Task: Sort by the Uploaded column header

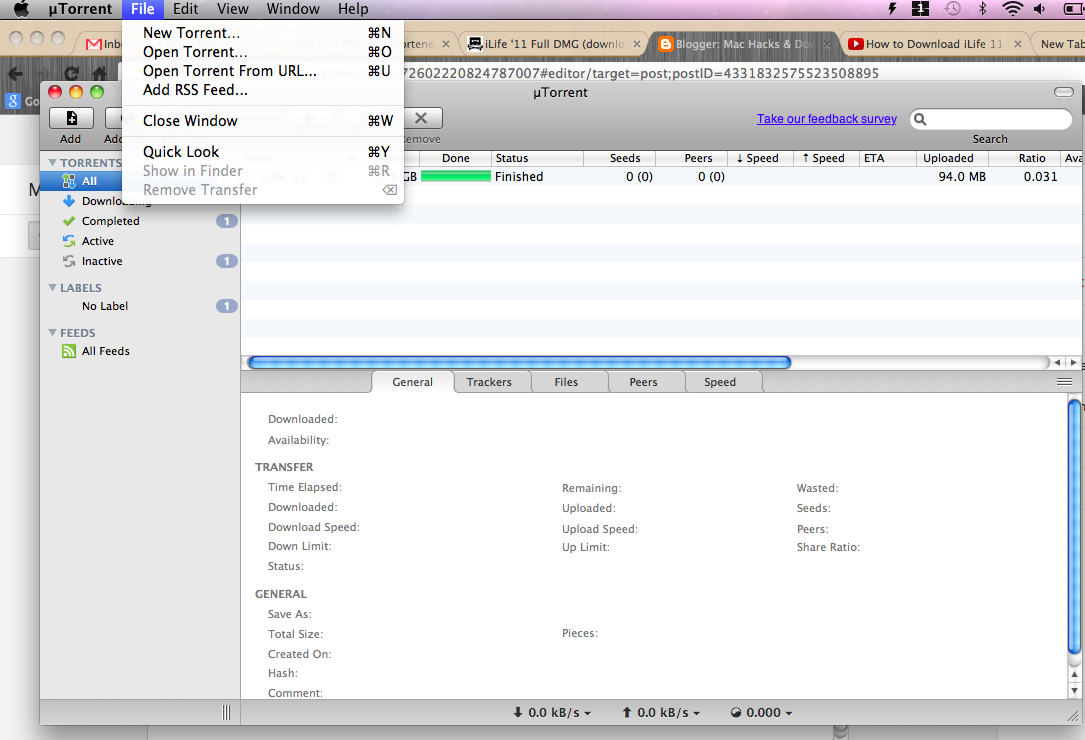Action: tap(951, 158)
